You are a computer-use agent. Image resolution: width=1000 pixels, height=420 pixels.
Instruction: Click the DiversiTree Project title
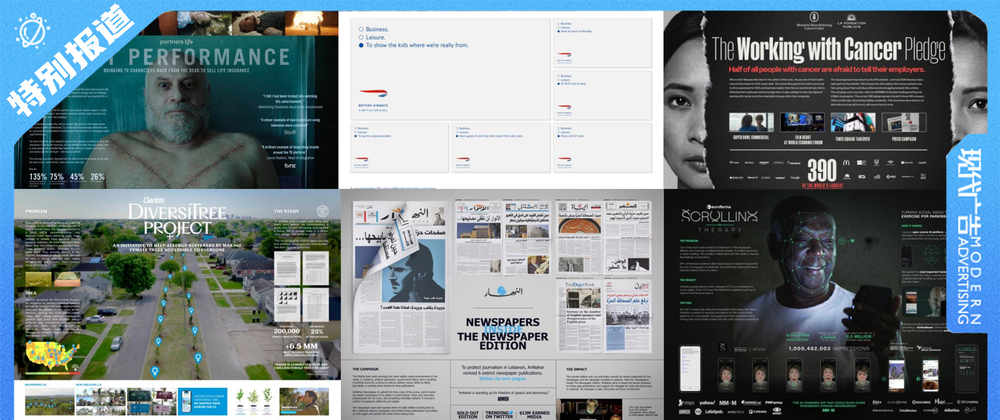point(178,220)
